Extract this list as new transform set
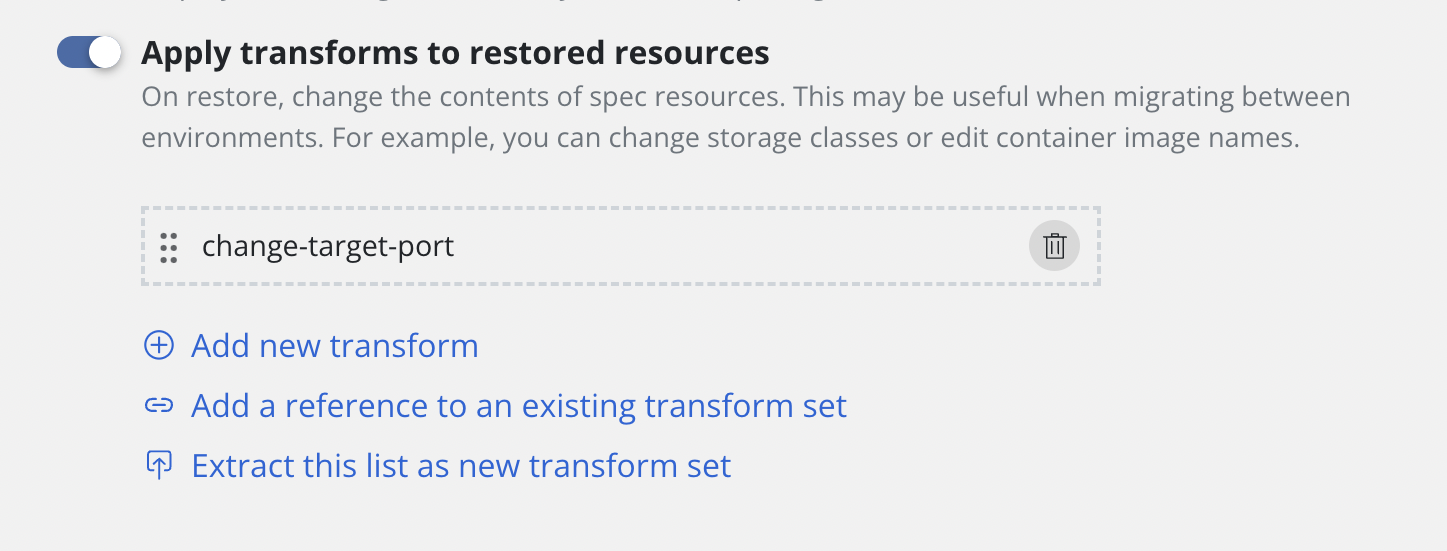 point(461,466)
